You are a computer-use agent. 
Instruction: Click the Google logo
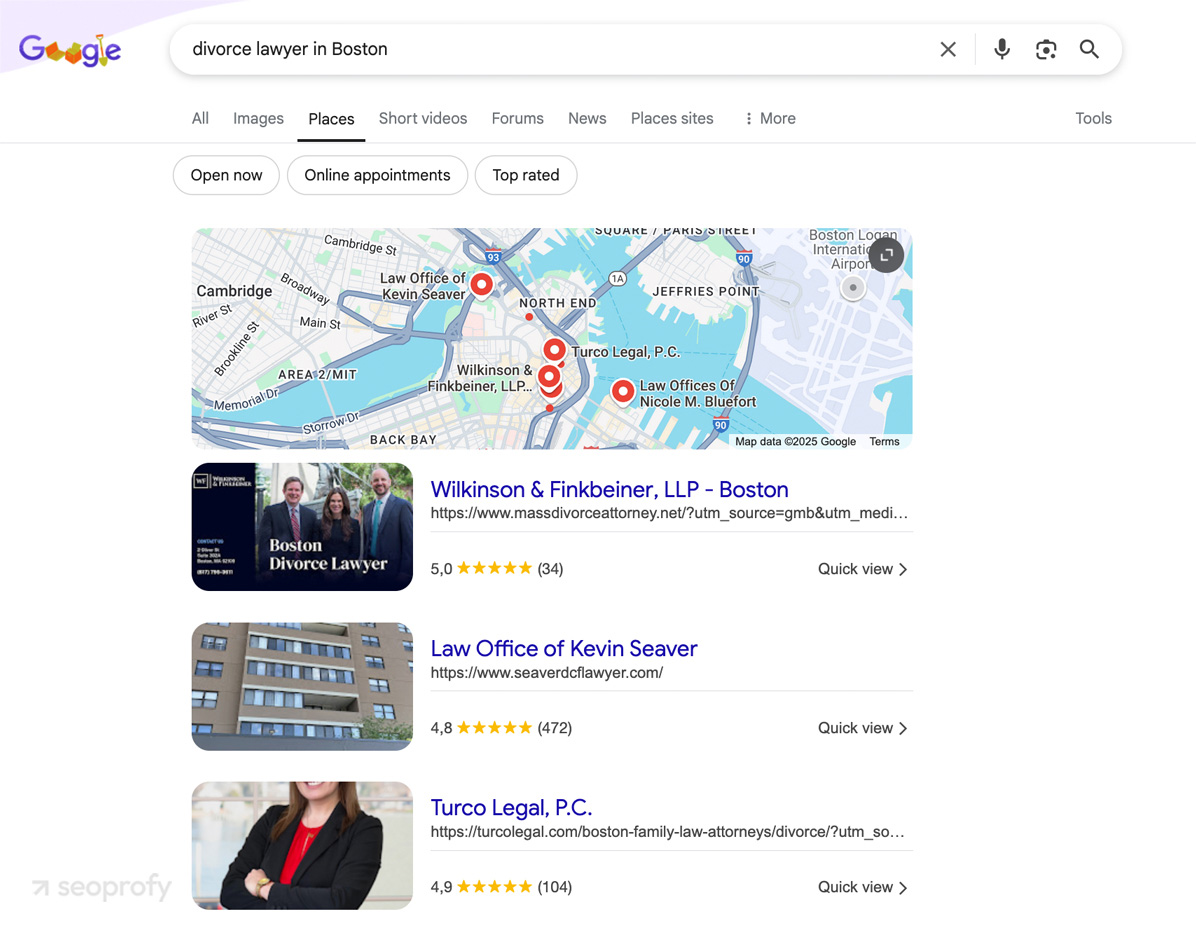click(x=70, y=50)
